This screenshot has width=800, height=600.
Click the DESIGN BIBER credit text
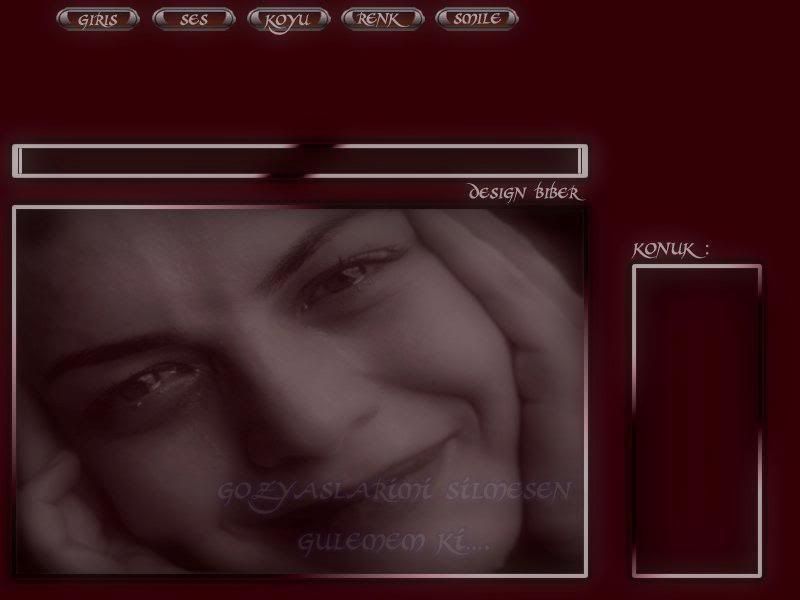coord(524,193)
